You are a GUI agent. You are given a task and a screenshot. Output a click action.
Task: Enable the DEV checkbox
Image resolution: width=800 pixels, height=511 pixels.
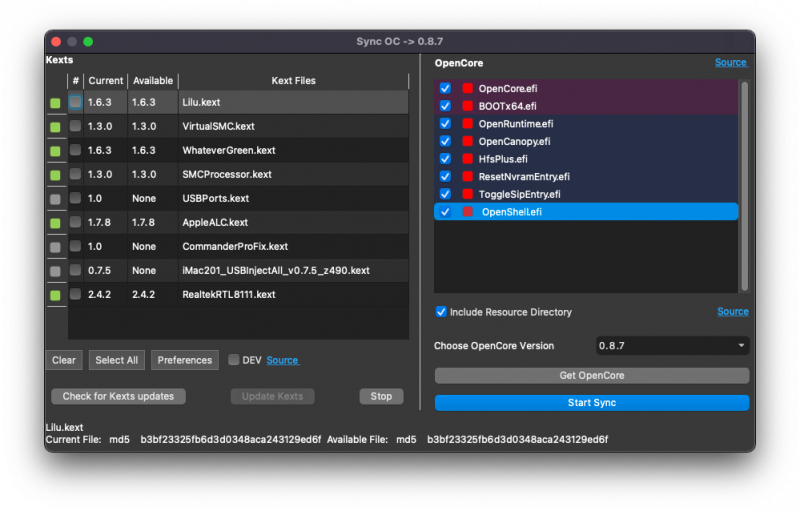click(234, 360)
